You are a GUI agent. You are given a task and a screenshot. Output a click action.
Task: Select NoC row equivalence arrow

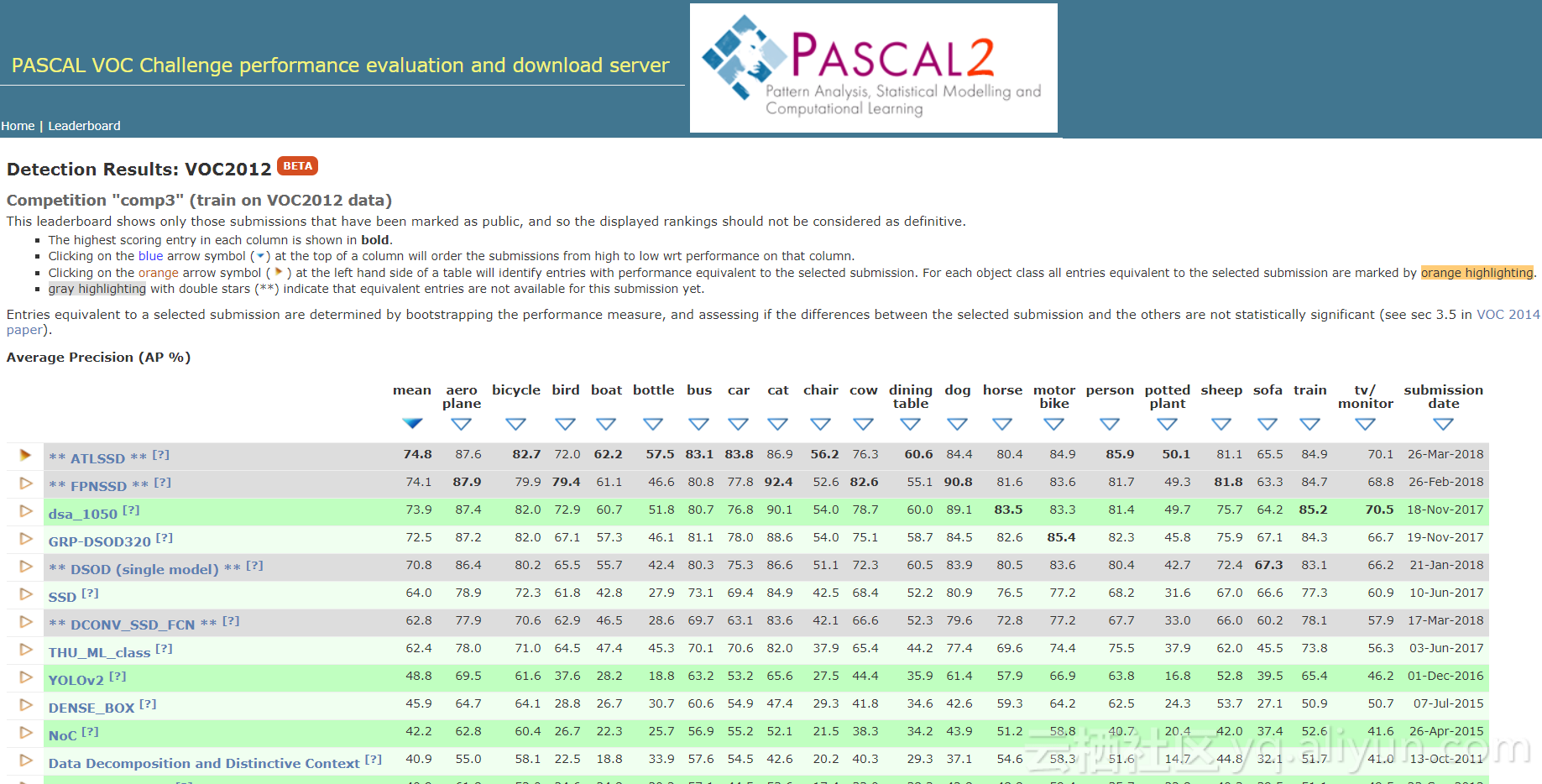[x=25, y=732]
